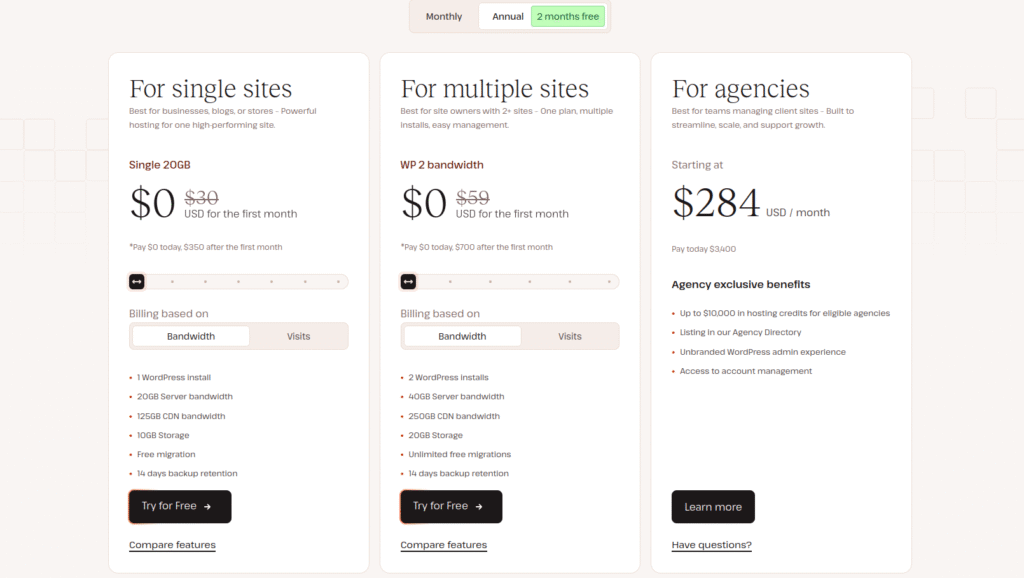Click 'Listing in our Agency Directory' benefit
The image size is (1024, 578).
741,332
